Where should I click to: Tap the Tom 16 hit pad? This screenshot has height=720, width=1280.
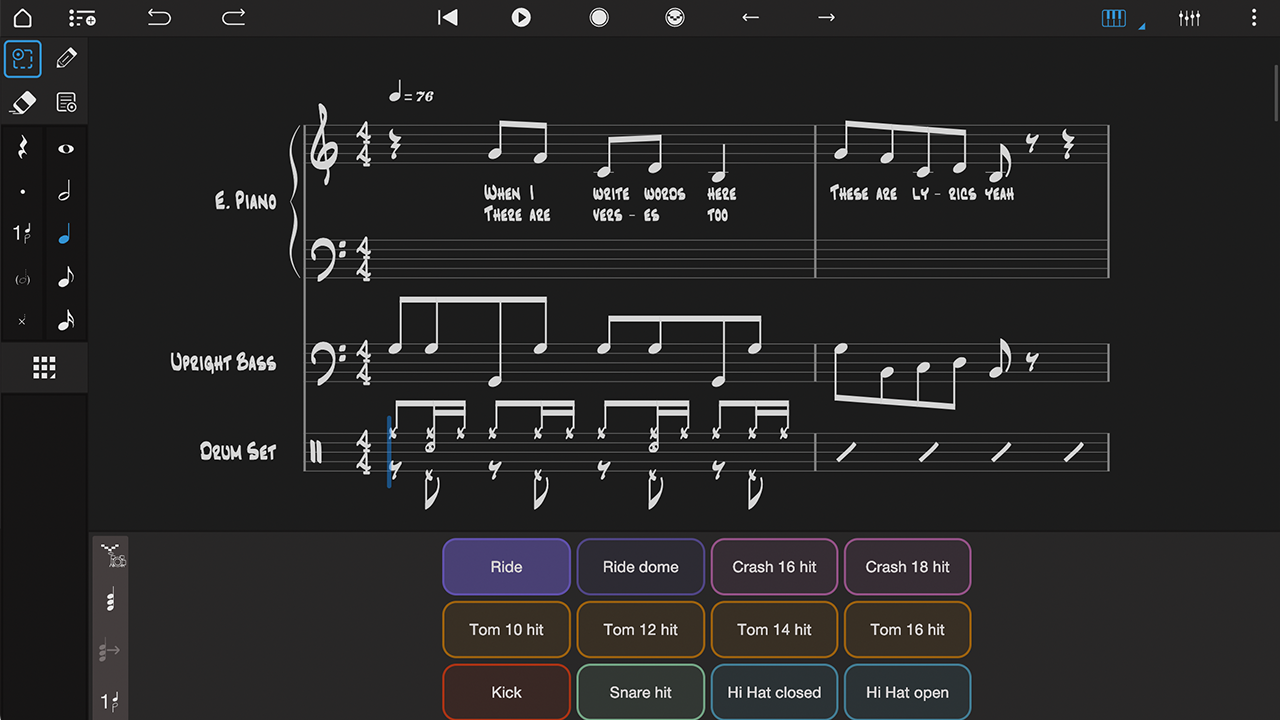point(907,630)
